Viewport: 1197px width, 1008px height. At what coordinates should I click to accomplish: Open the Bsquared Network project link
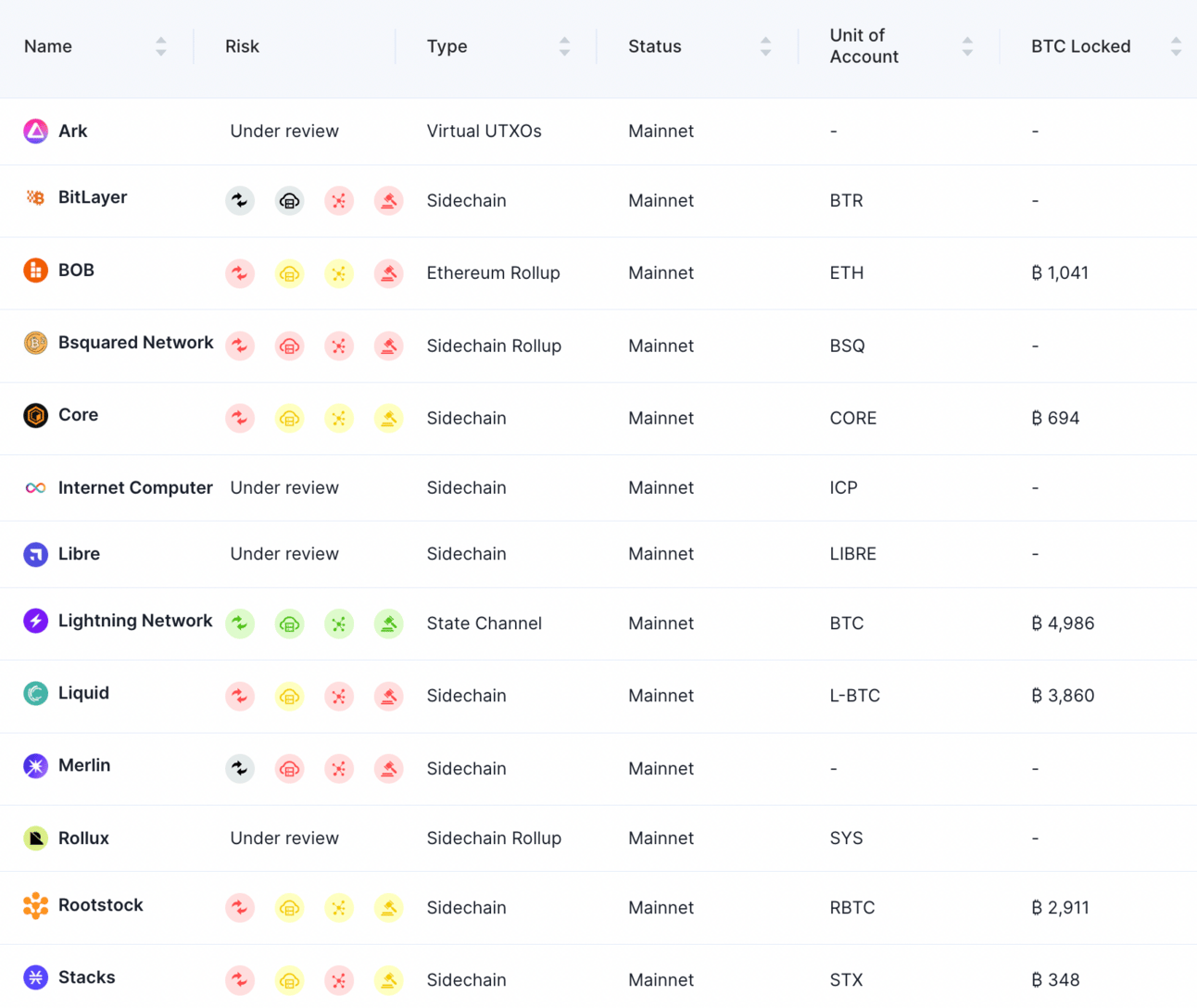135,343
